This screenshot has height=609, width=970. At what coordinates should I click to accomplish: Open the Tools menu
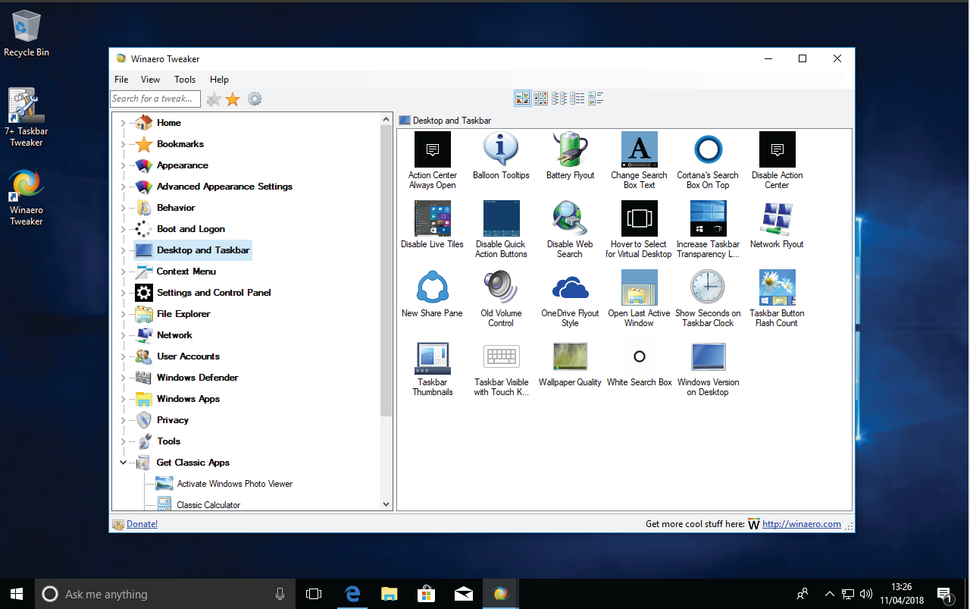184,79
